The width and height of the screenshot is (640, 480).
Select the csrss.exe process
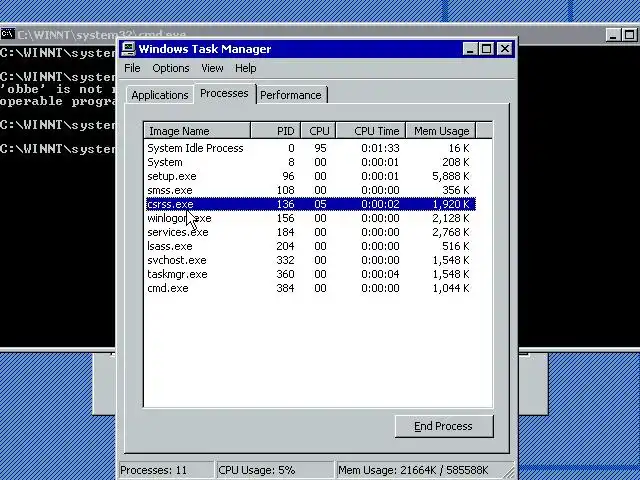(311, 204)
